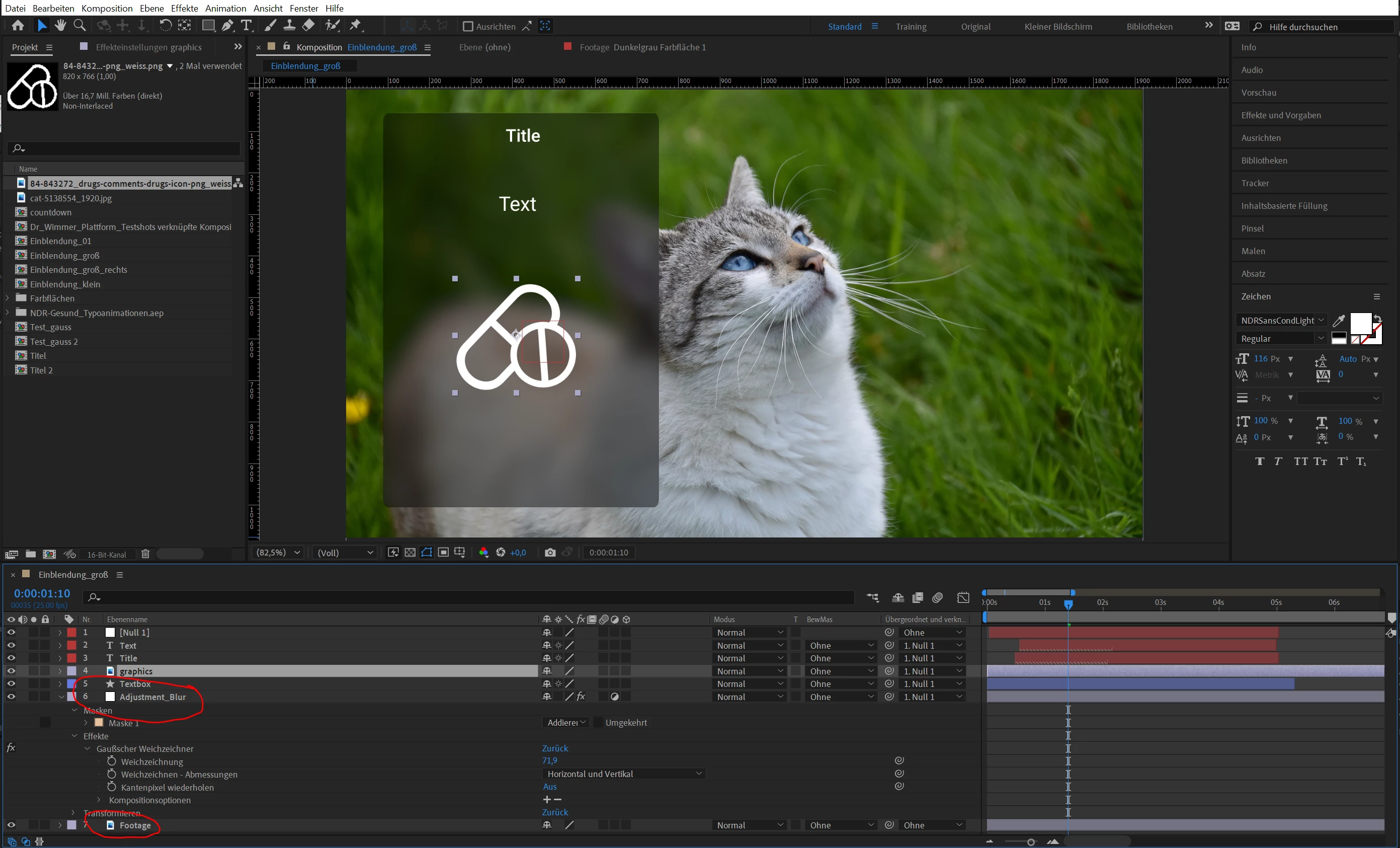Click the Home icon in toolbar
This screenshot has height=848, width=1400.
click(x=18, y=26)
